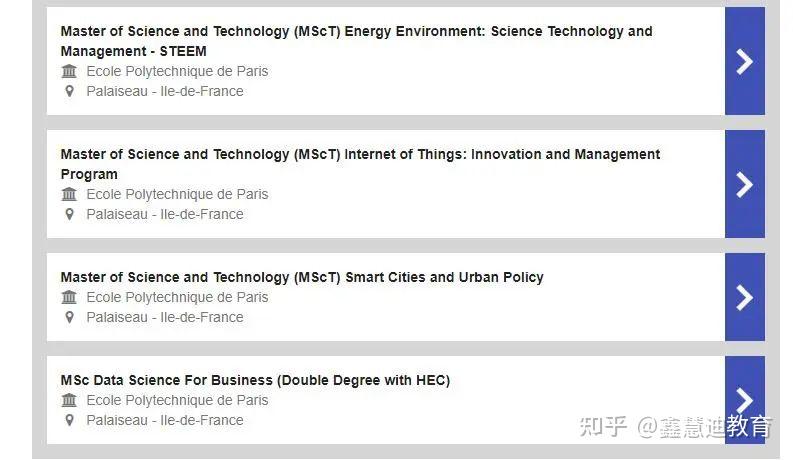Select Palaiseau location under Data Science program
793x460 pixels.
coord(165,420)
